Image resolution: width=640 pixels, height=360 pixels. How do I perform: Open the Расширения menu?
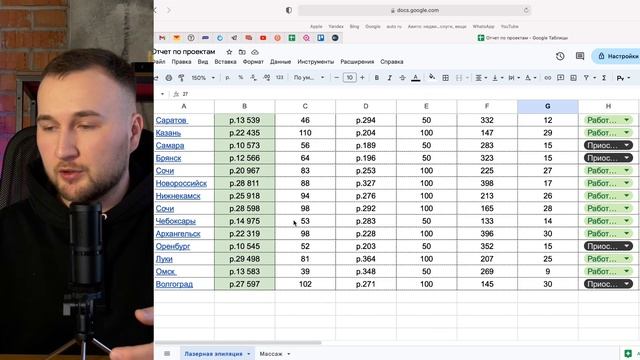coord(357,62)
